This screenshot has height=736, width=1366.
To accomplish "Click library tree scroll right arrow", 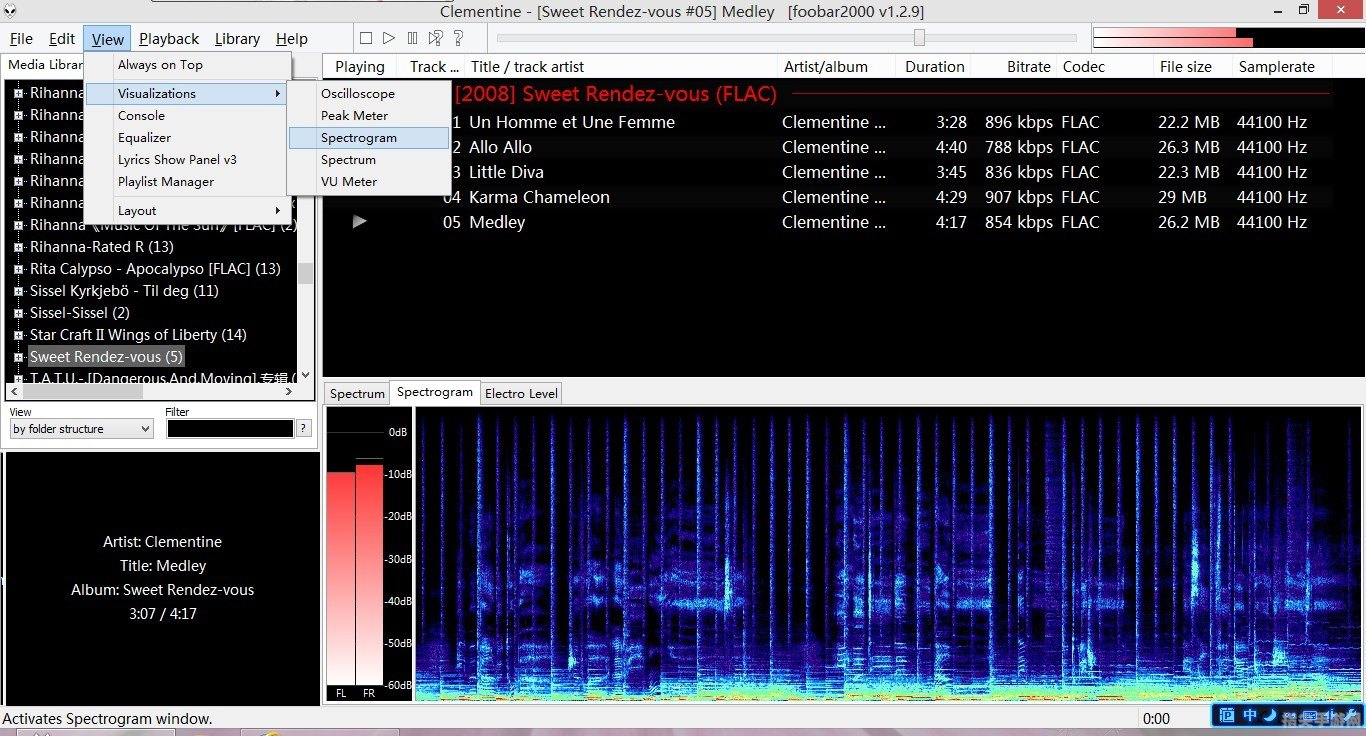I will [289, 392].
